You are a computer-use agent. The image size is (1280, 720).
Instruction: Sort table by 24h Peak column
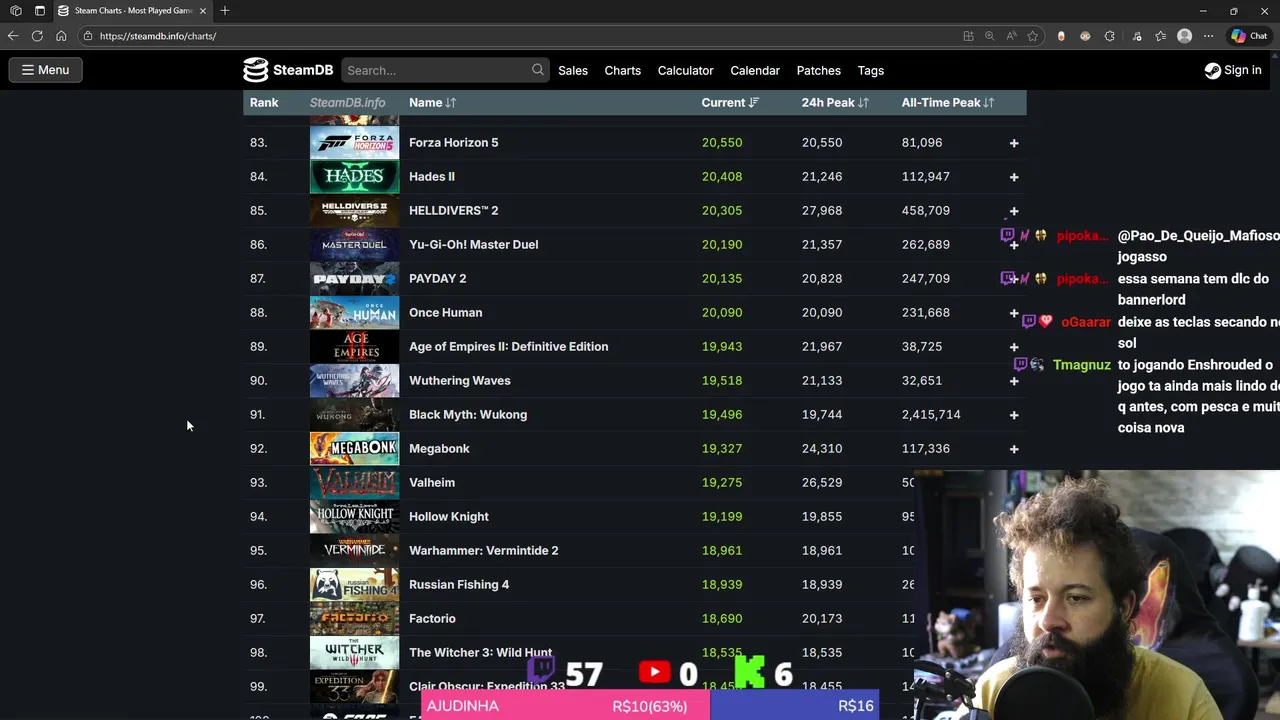point(835,102)
